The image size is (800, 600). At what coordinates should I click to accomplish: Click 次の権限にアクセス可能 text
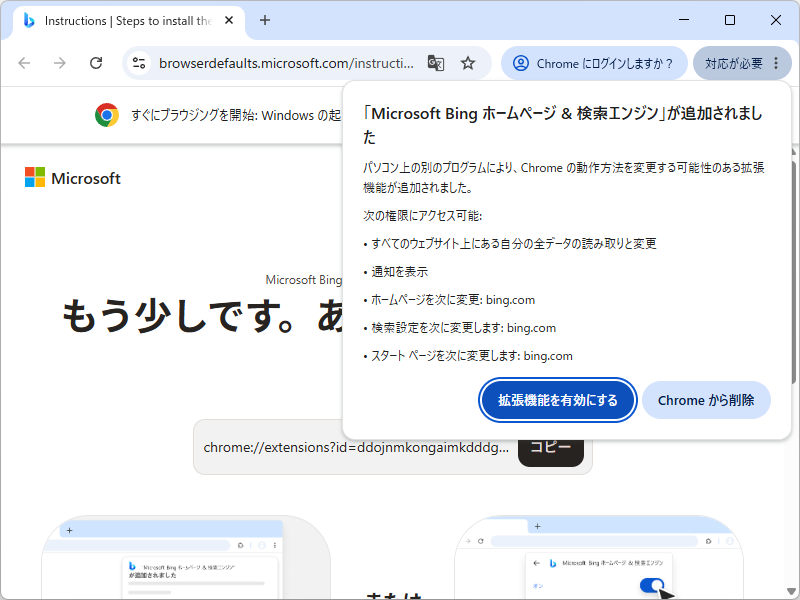point(422,215)
